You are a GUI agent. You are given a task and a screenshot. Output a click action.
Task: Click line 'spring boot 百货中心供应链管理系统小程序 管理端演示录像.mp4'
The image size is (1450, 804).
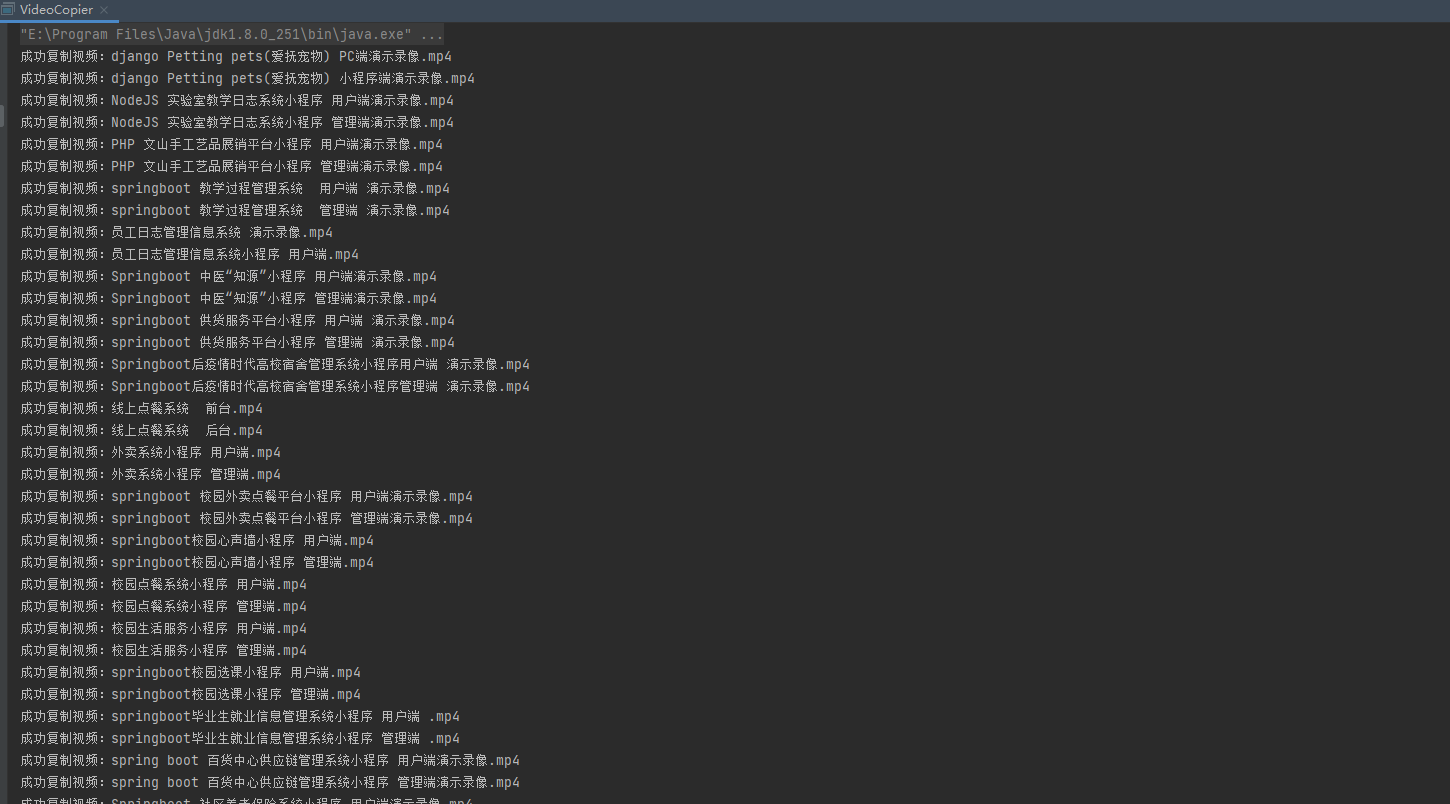pyautogui.click(x=270, y=782)
